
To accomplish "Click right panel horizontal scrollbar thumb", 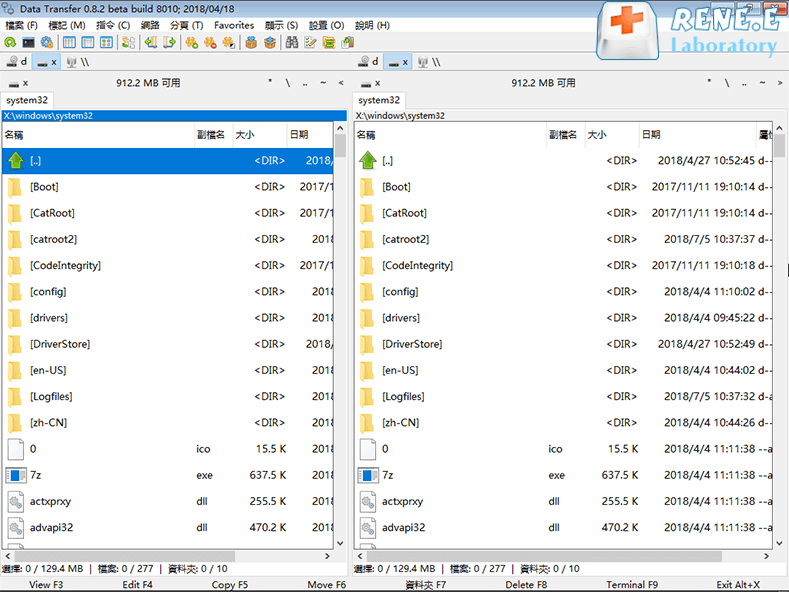I will 544,556.
